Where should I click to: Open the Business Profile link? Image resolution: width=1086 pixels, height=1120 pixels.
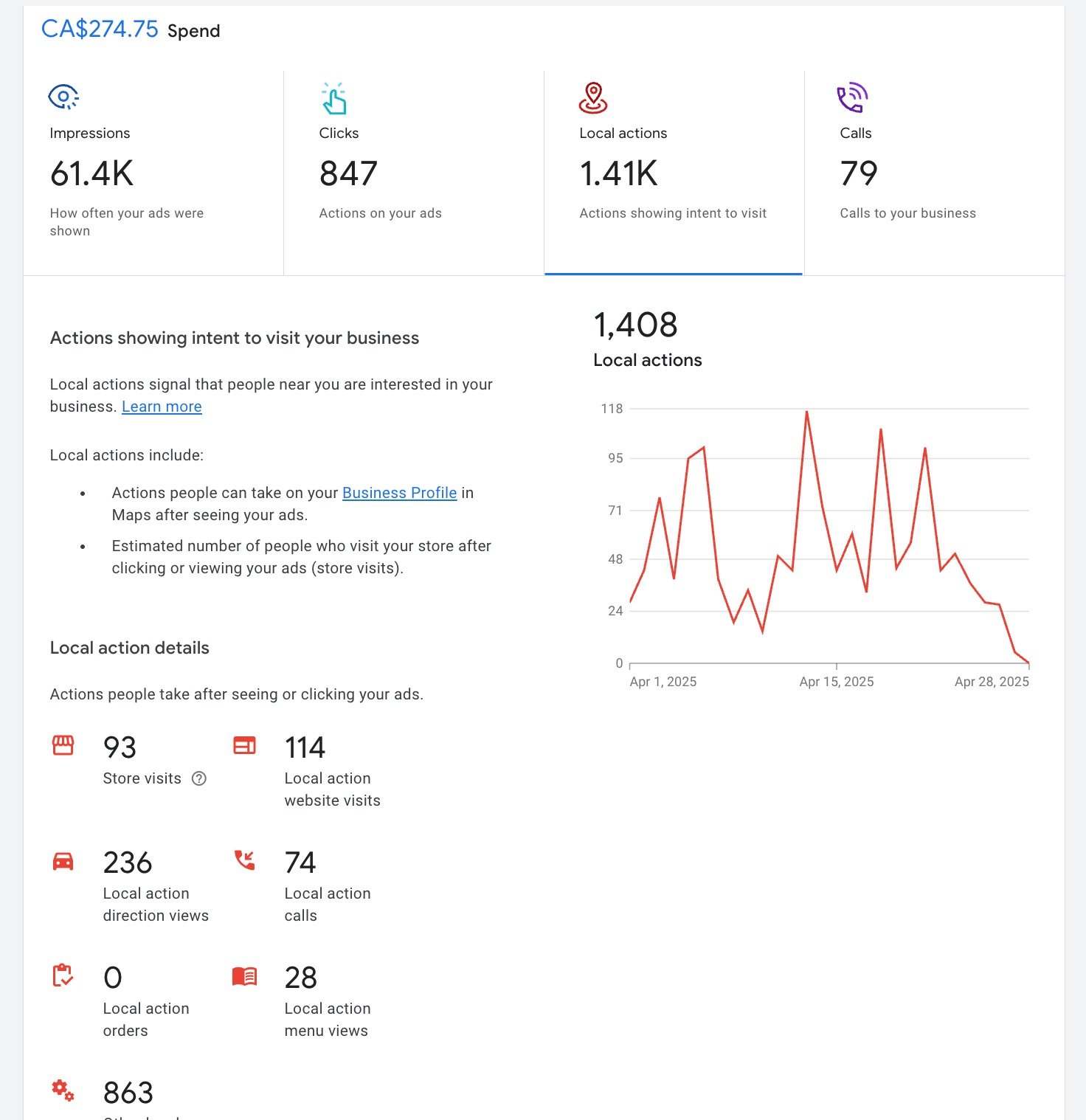[x=399, y=493]
